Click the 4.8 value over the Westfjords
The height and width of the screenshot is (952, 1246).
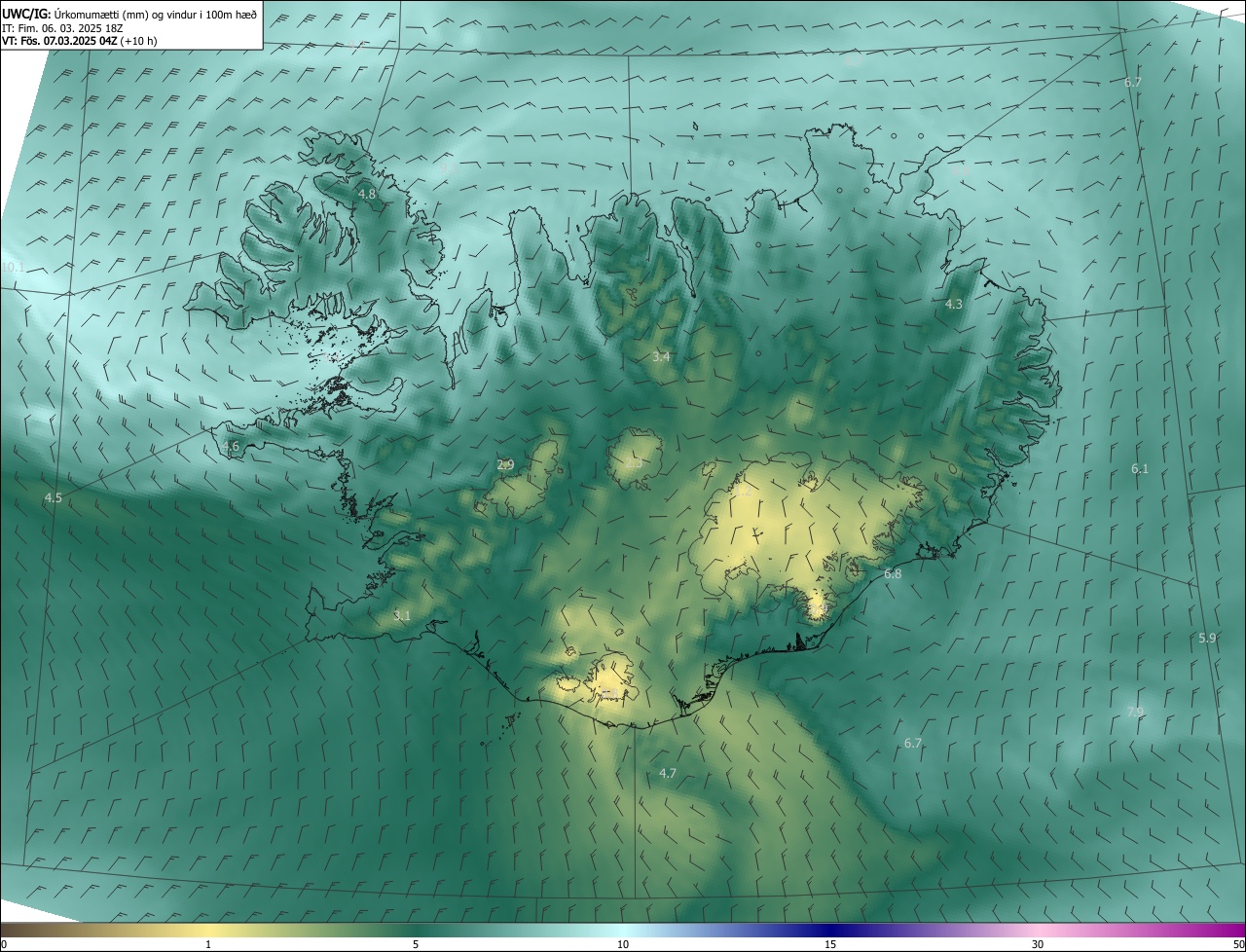[x=367, y=195]
